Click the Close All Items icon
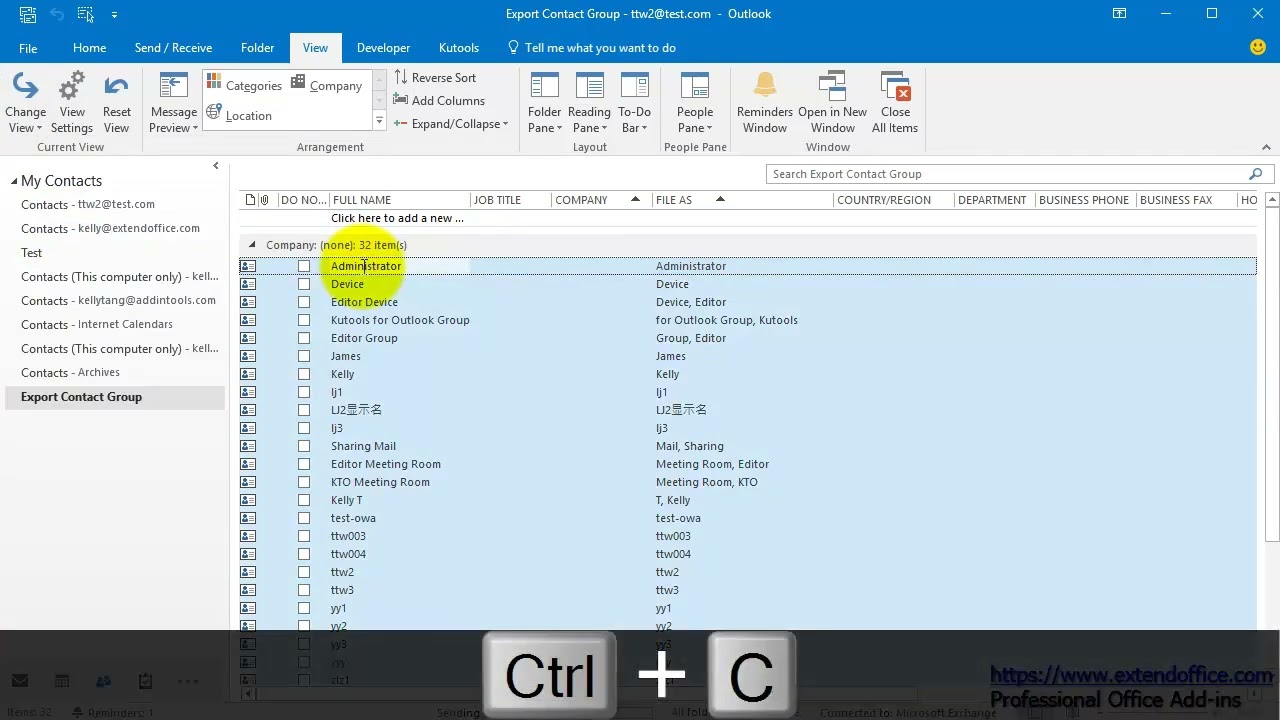Screen dimensions: 1280x720 pyautogui.click(x=895, y=103)
